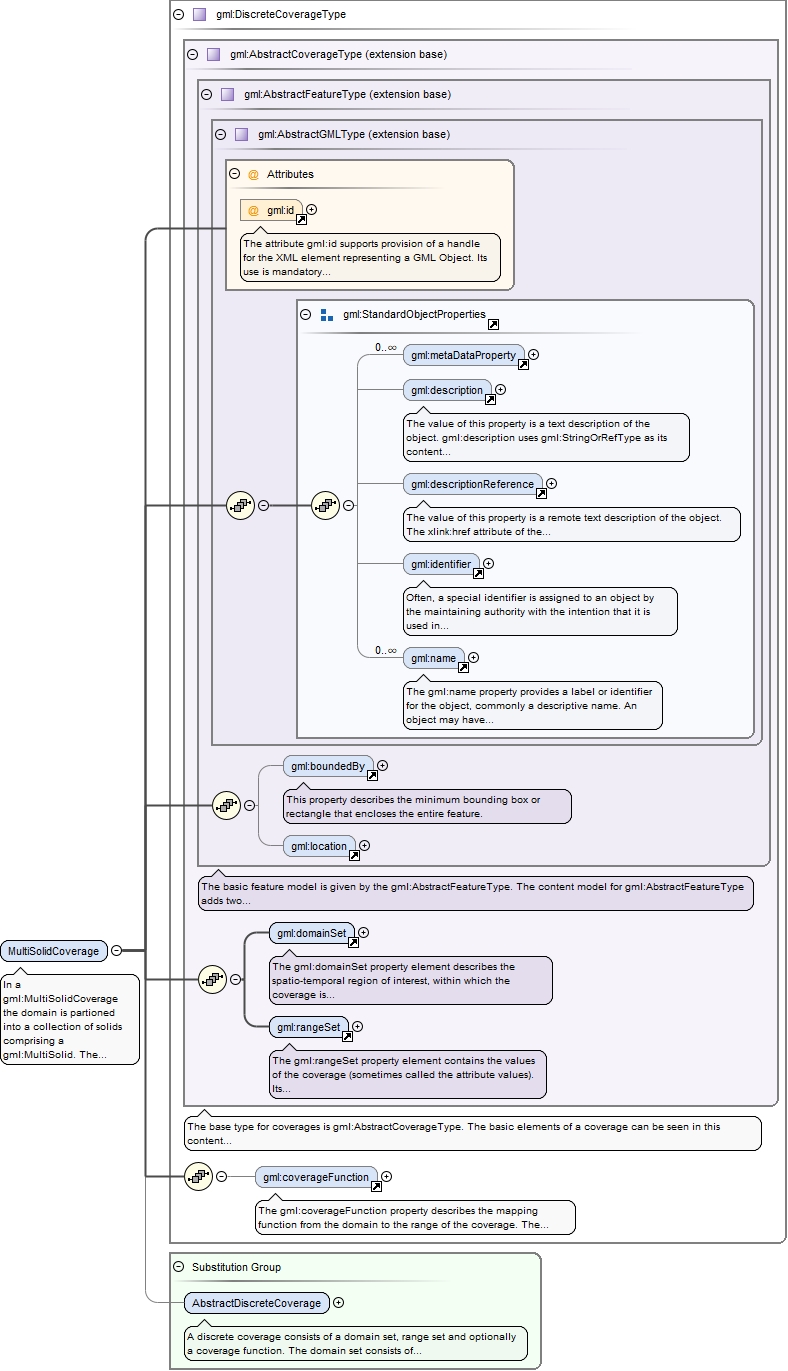Collapse gml:AbstractGMLType extension base
This screenshot has width=788, height=1371.
(220, 134)
